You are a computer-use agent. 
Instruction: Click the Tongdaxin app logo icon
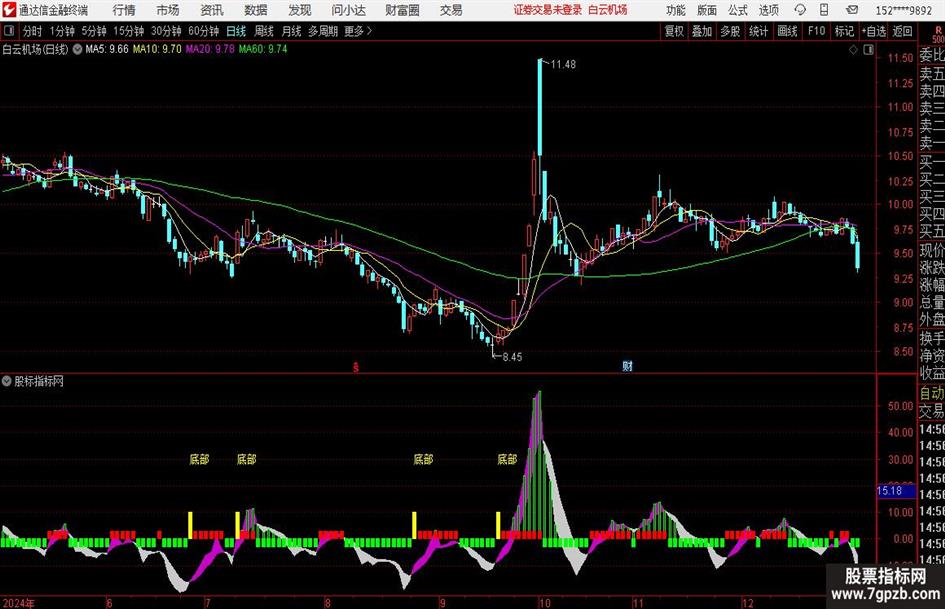8,10
